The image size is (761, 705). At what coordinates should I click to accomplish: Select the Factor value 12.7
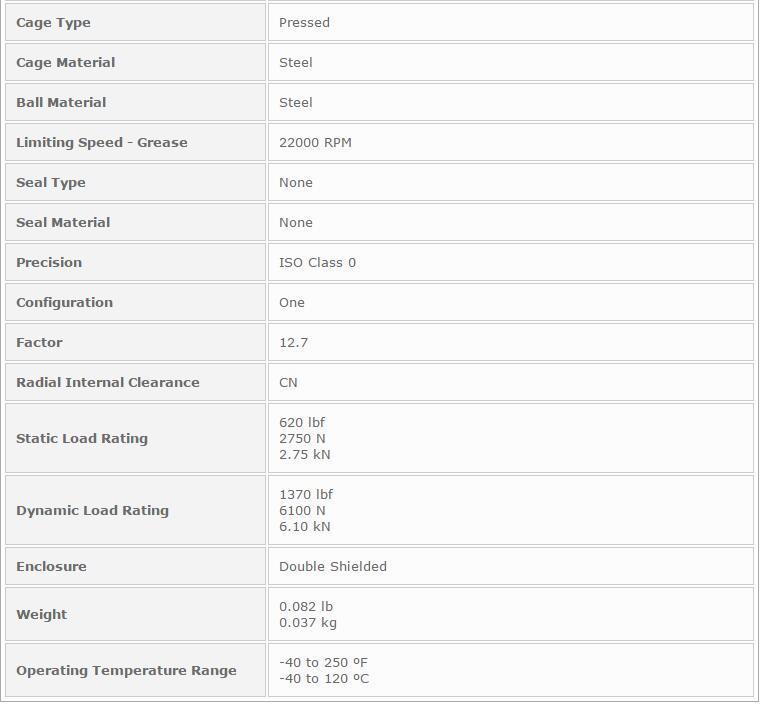294,343
